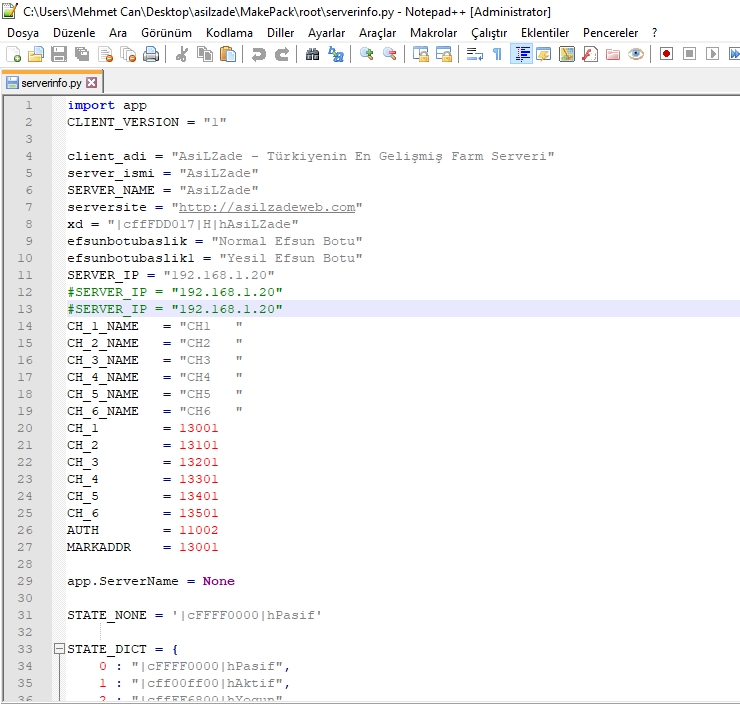Click the http://asilzadeweb.com link

[x=267, y=207]
